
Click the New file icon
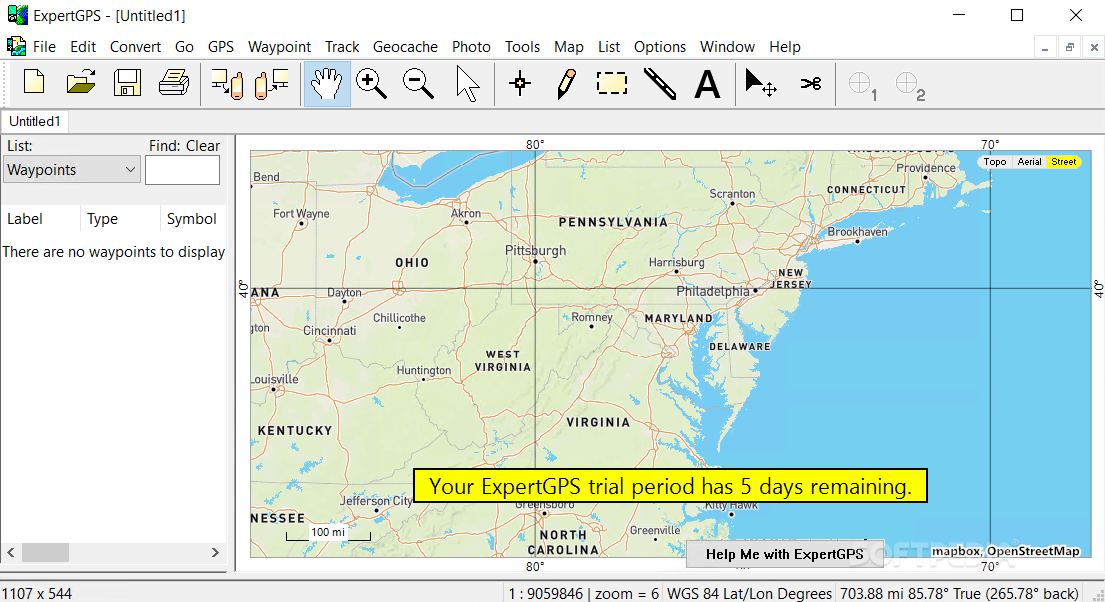34,83
